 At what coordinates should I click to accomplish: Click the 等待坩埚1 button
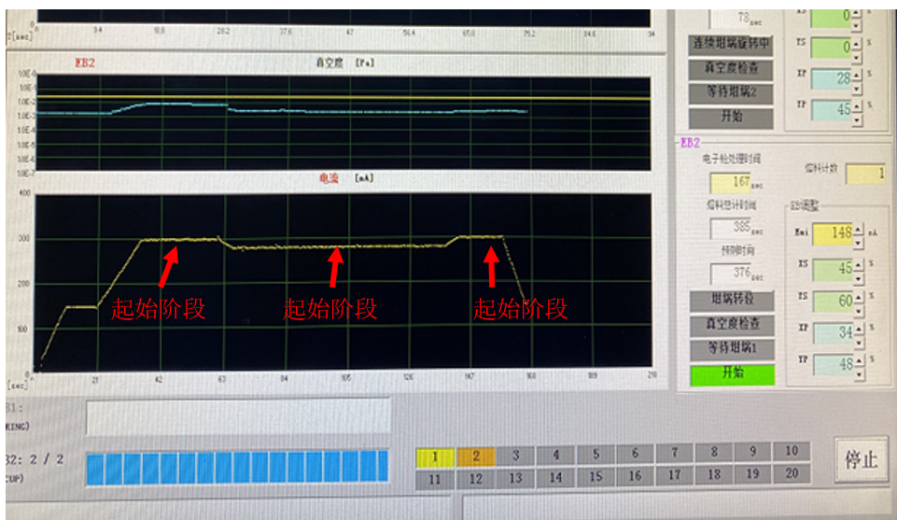click(731, 348)
